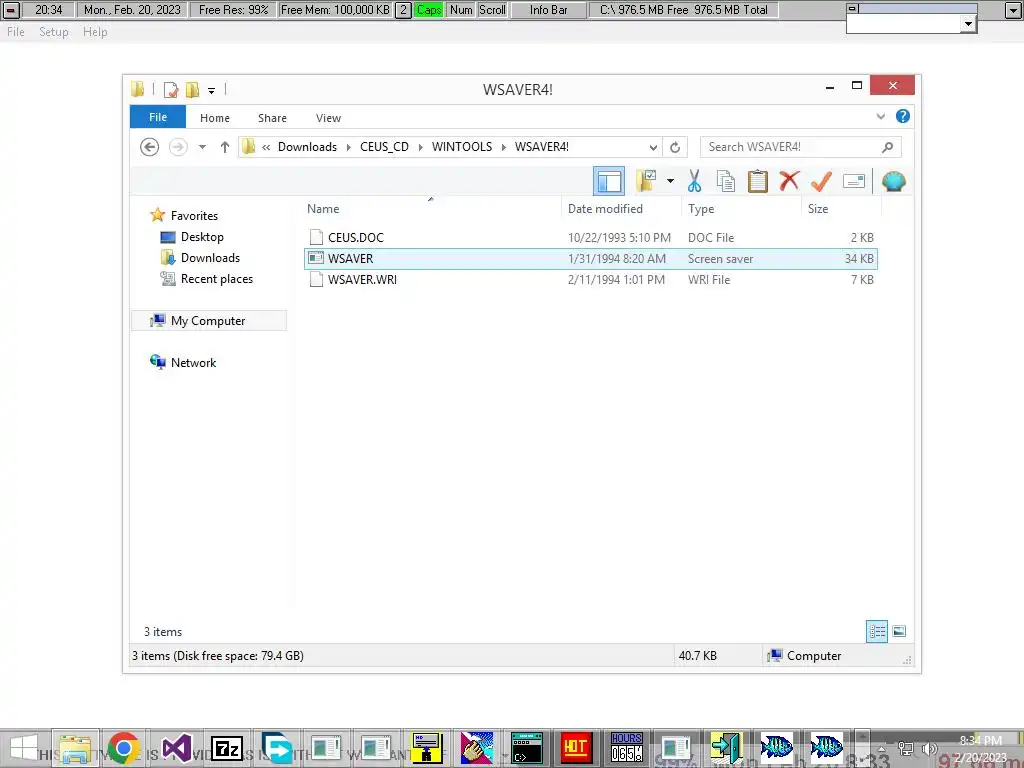
Task: Toggle the Num indicator in info bar
Action: click(x=461, y=10)
